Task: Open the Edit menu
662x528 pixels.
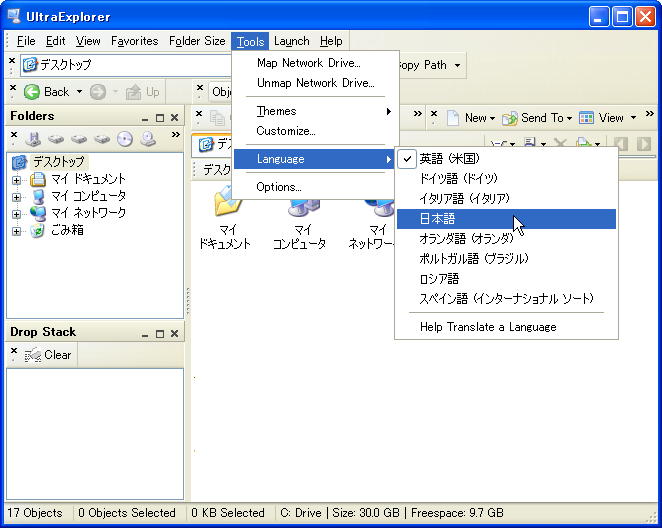Action: pyautogui.click(x=55, y=41)
